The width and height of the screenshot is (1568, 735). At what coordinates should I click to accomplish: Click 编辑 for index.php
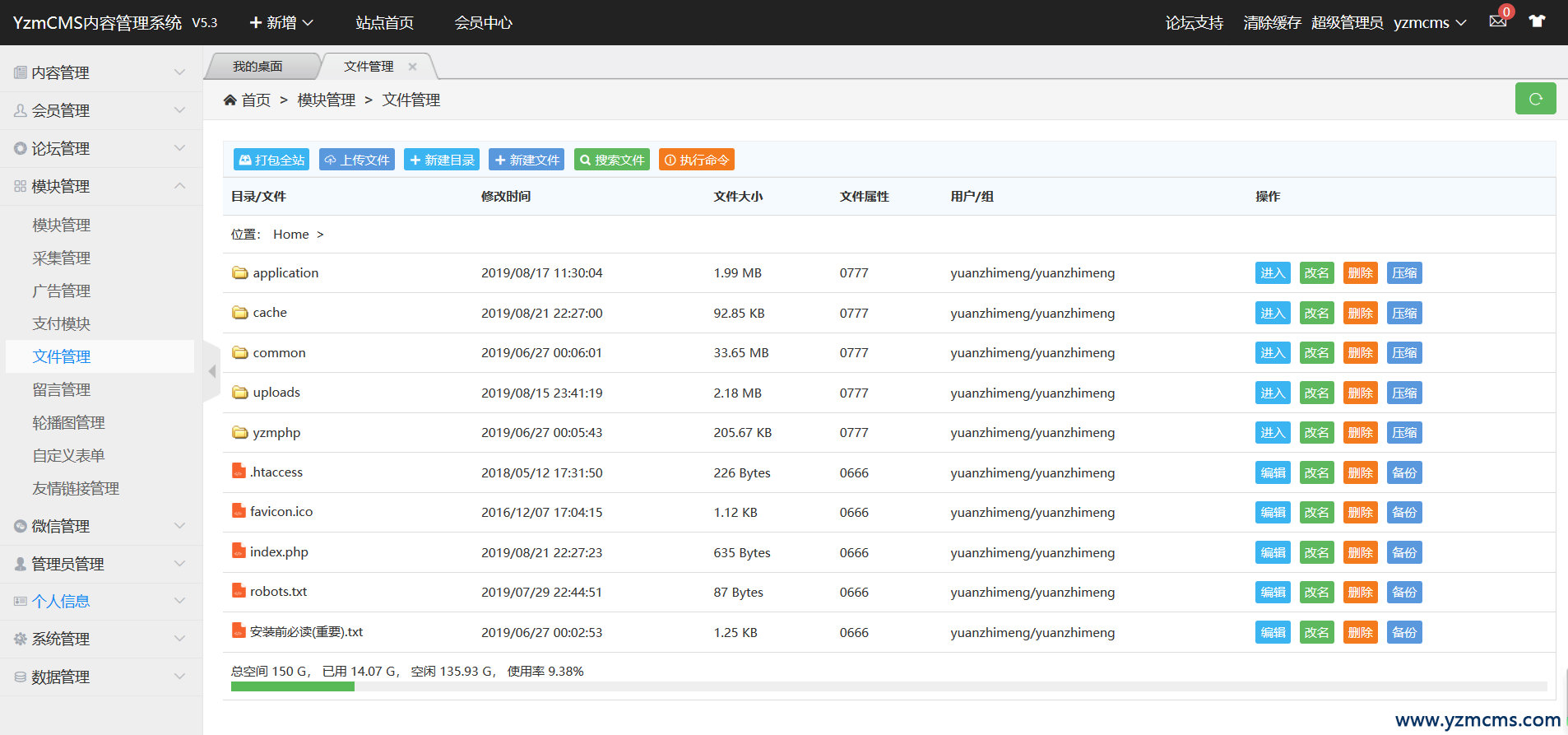pos(1273,553)
